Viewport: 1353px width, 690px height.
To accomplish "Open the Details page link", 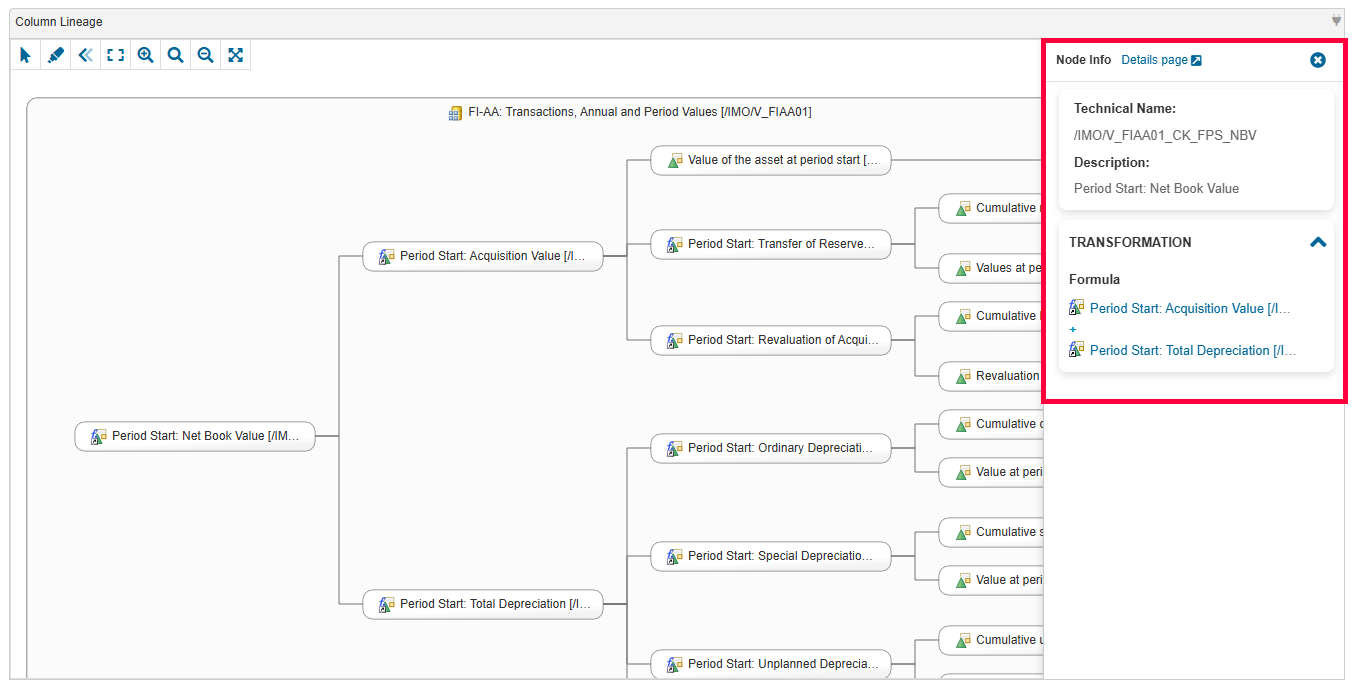I will tap(1161, 60).
